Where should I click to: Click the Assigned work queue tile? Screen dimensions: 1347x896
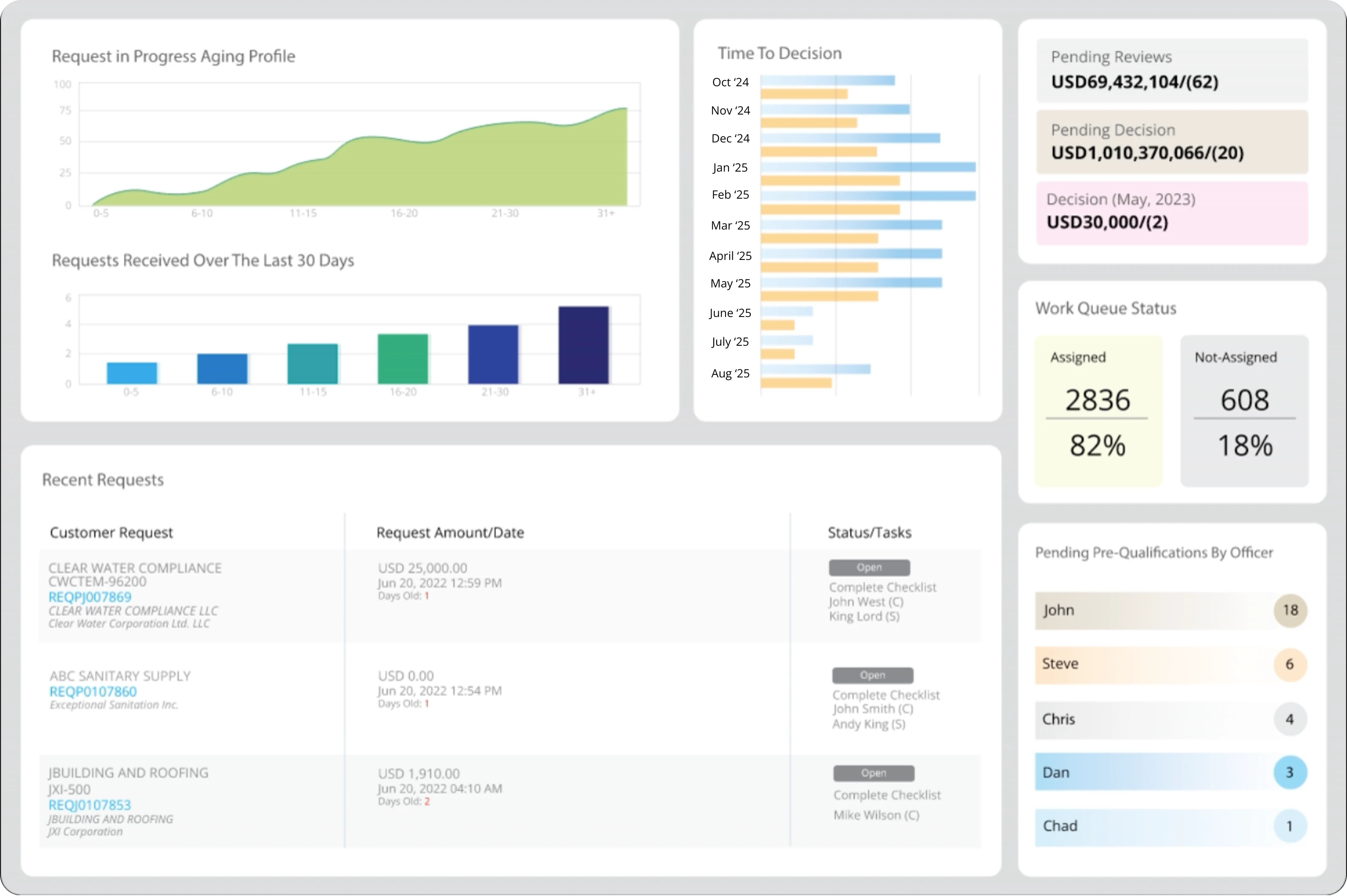coord(1098,410)
